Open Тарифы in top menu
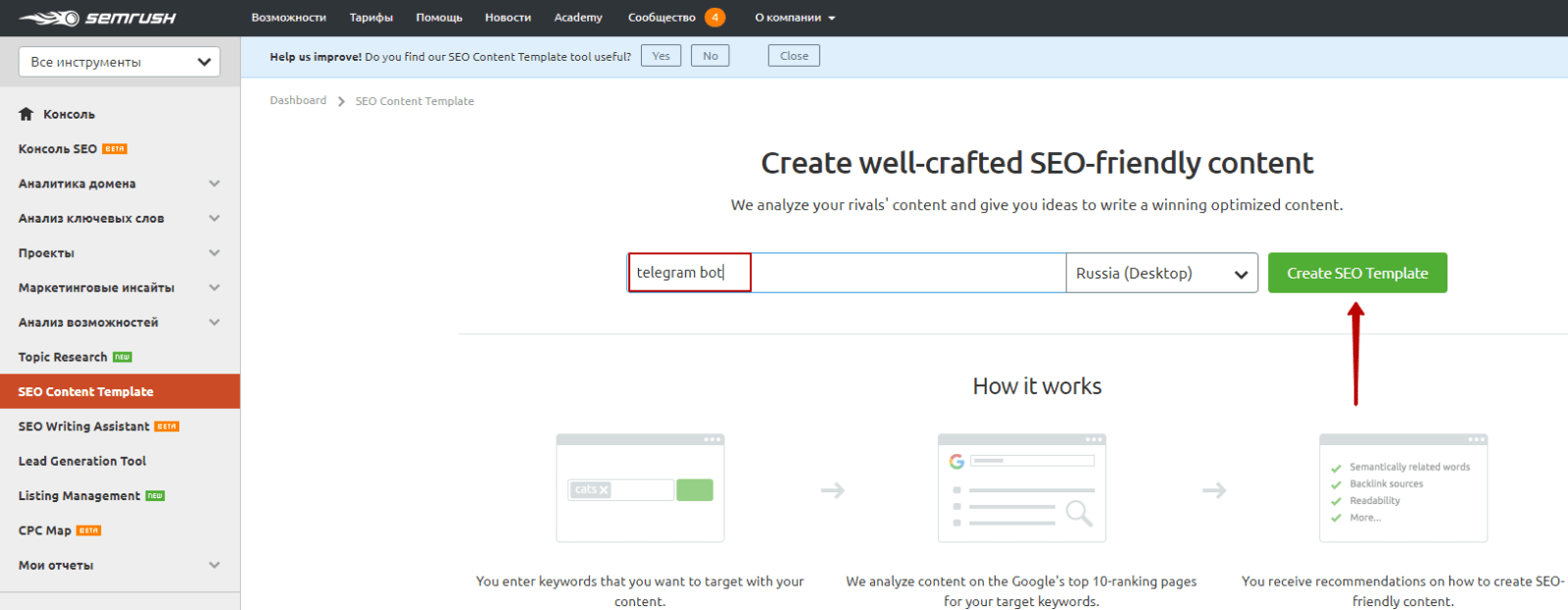Screen dimensions: 1568x610 tap(371, 18)
